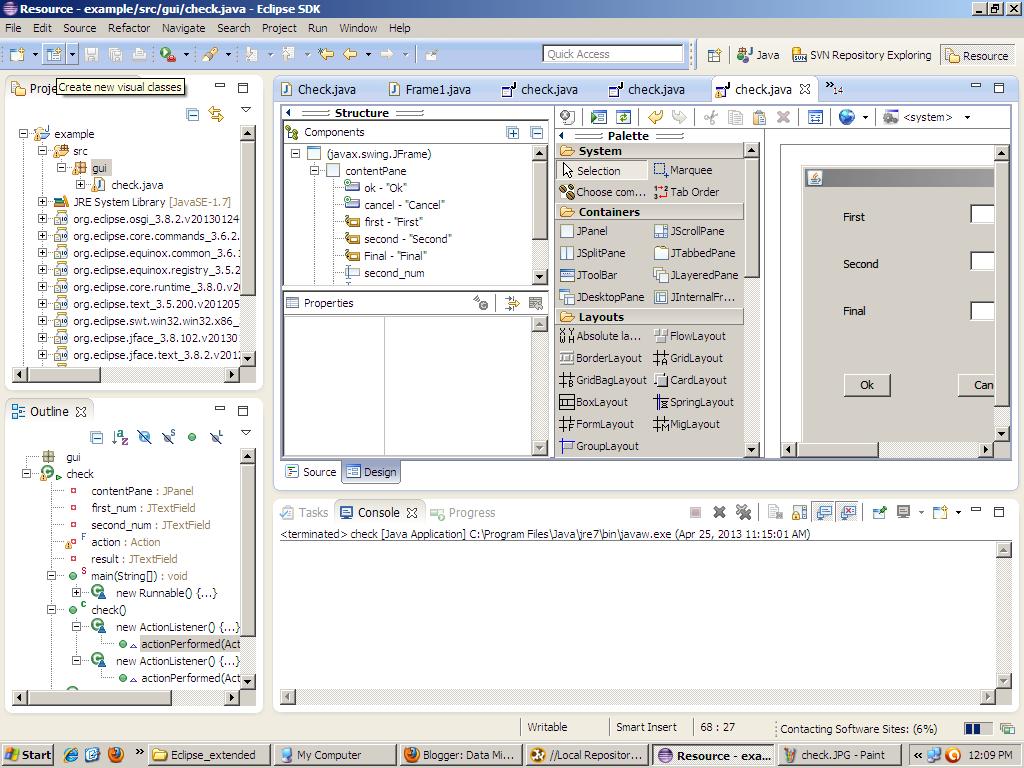Expand check.java in Project Explorer
The width and height of the screenshot is (1024, 768).
[80, 185]
